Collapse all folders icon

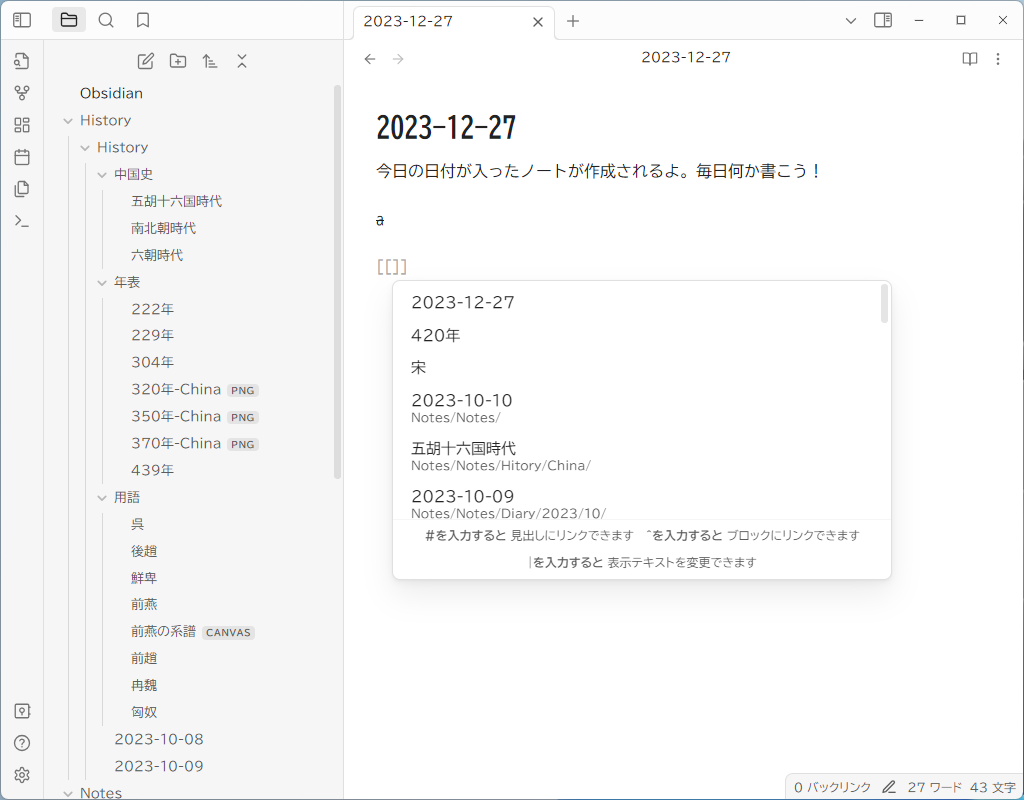pos(242,61)
